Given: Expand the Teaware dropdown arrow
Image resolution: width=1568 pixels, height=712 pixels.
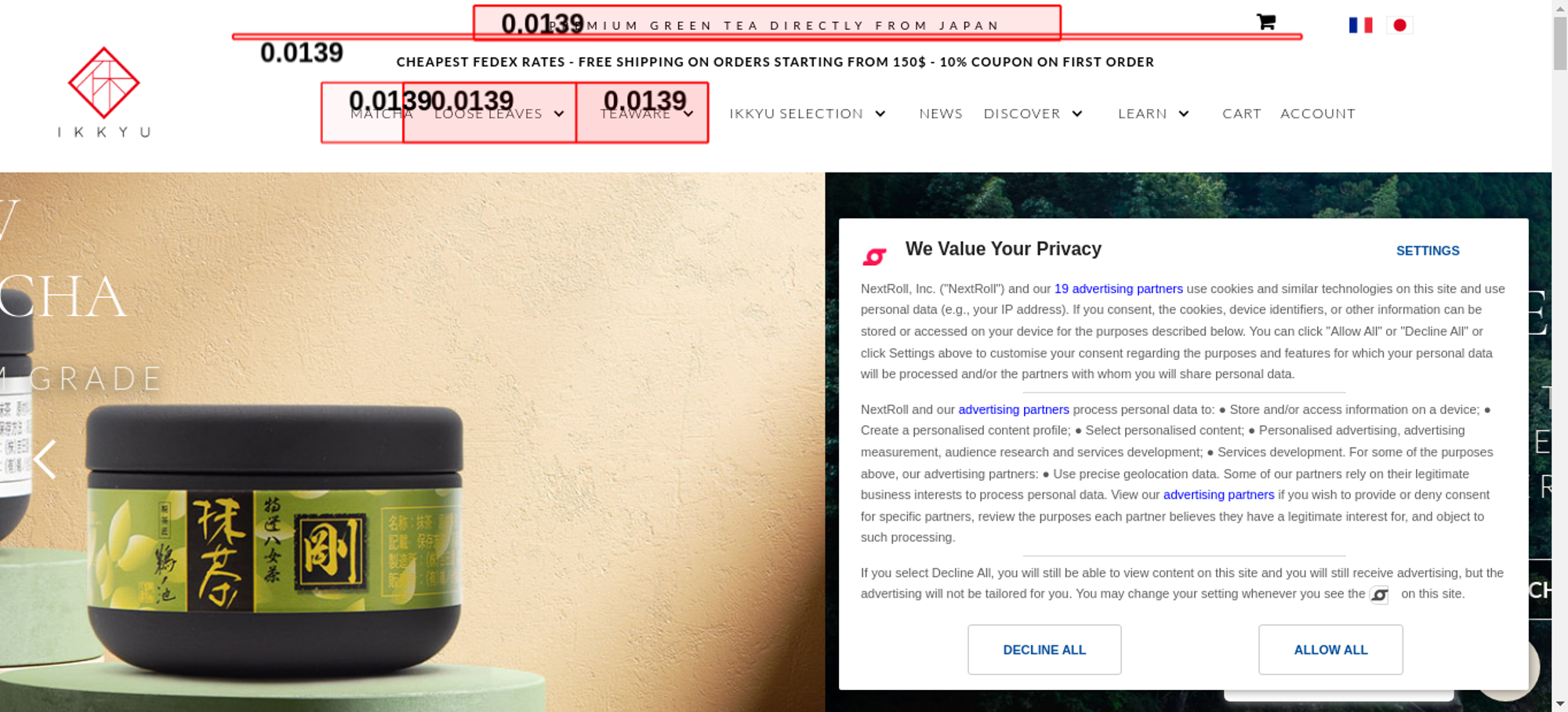Looking at the screenshot, I should 688,114.
